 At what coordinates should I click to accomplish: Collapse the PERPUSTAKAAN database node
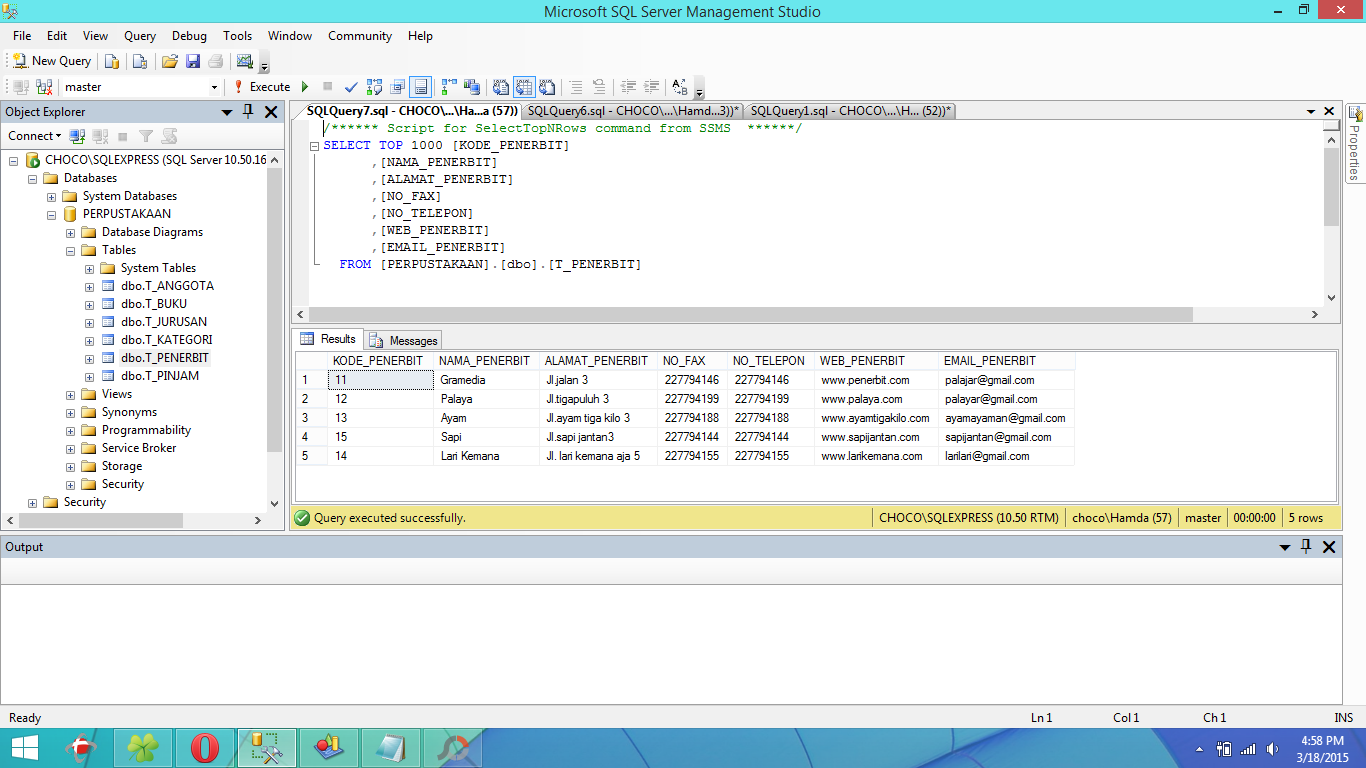tap(52, 214)
